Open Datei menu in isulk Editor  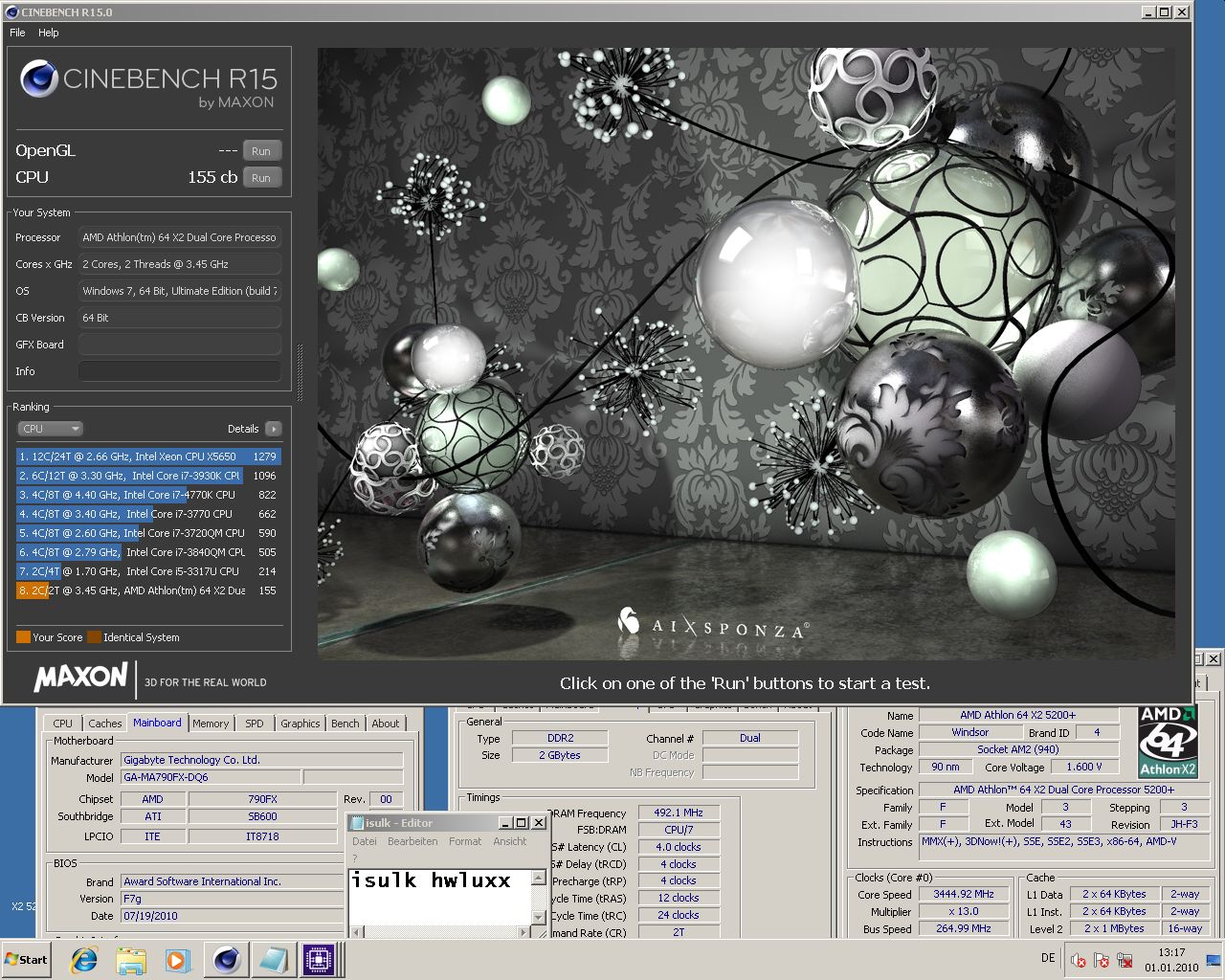click(x=365, y=841)
